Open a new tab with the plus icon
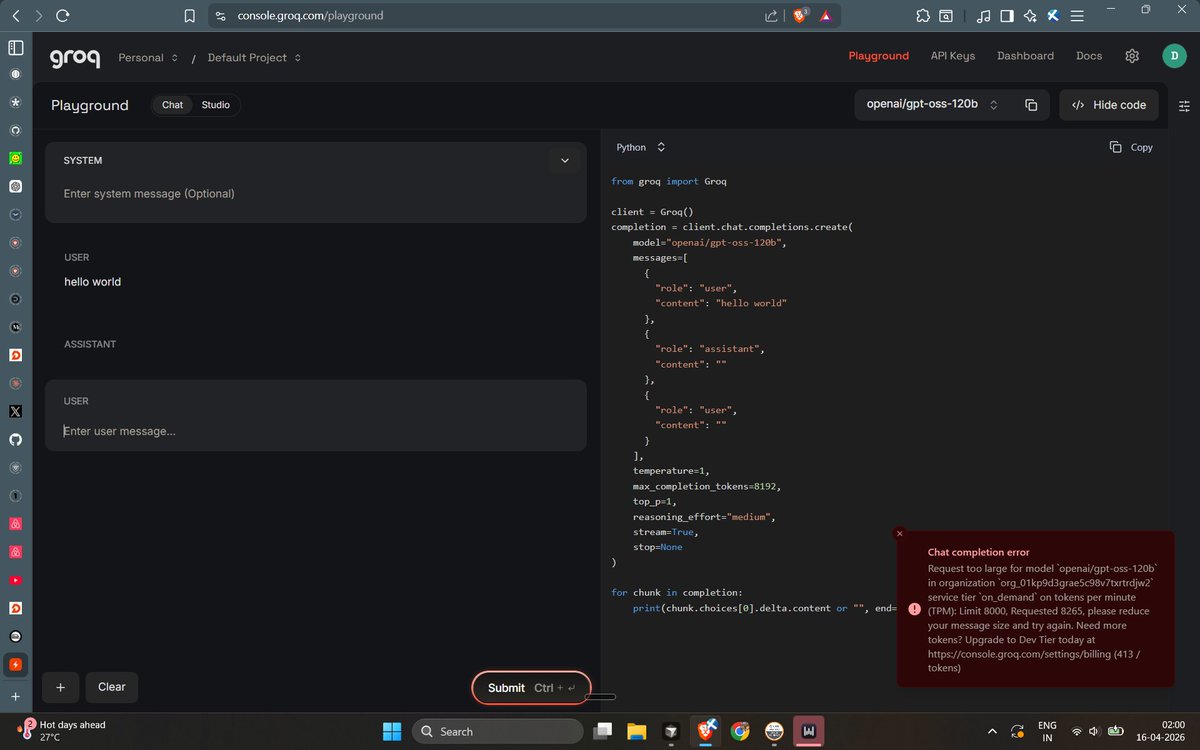 coord(15,696)
